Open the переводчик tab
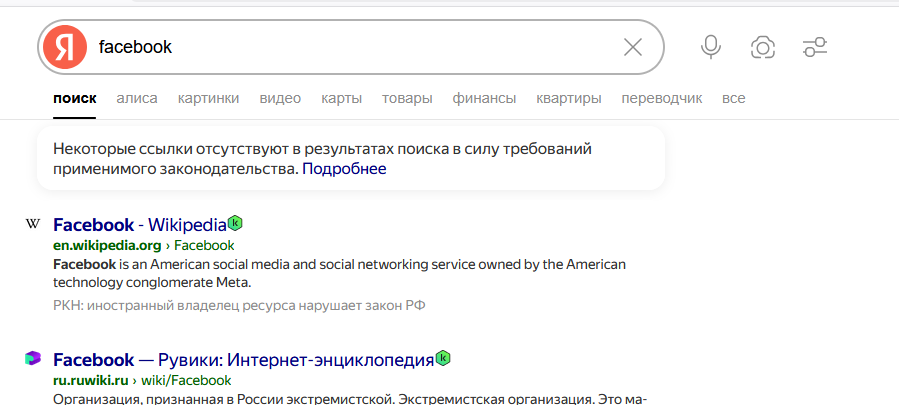 click(661, 98)
